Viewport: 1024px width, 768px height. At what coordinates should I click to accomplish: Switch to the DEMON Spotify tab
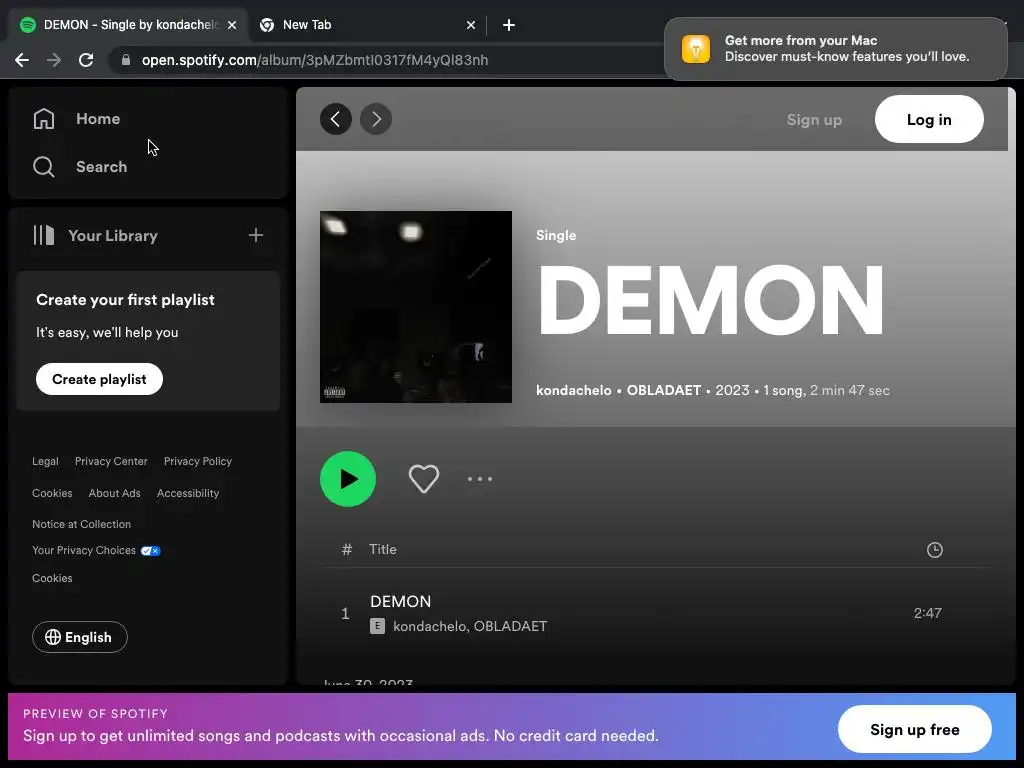pyautogui.click(x=128, y=25)
